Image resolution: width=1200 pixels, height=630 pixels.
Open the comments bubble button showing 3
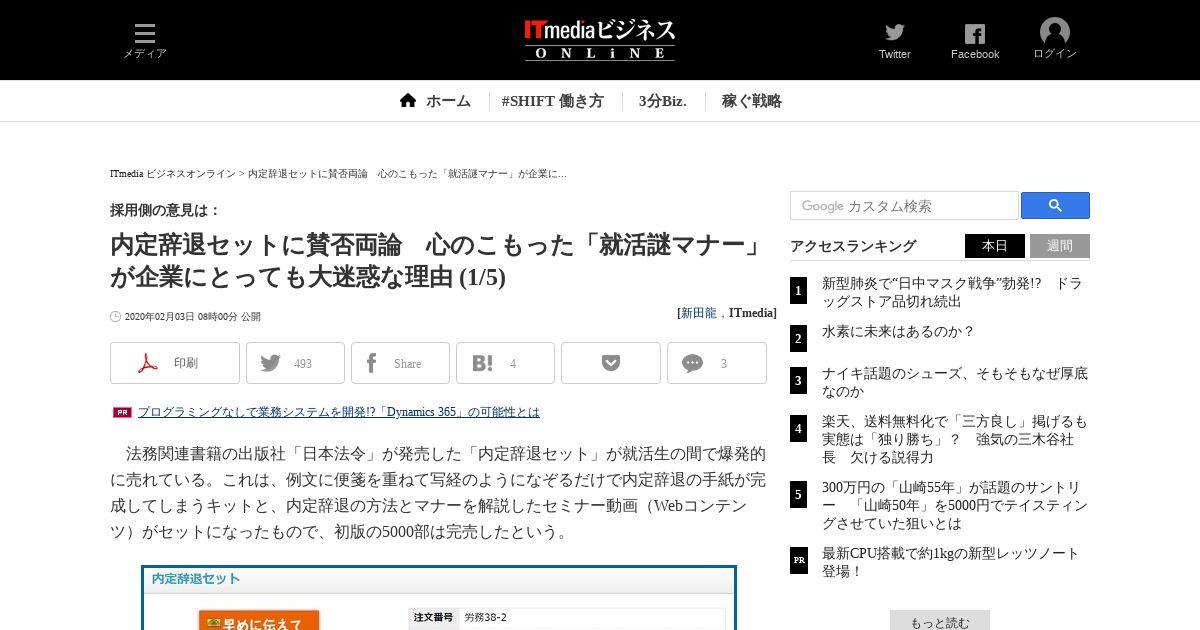[717, 363]
